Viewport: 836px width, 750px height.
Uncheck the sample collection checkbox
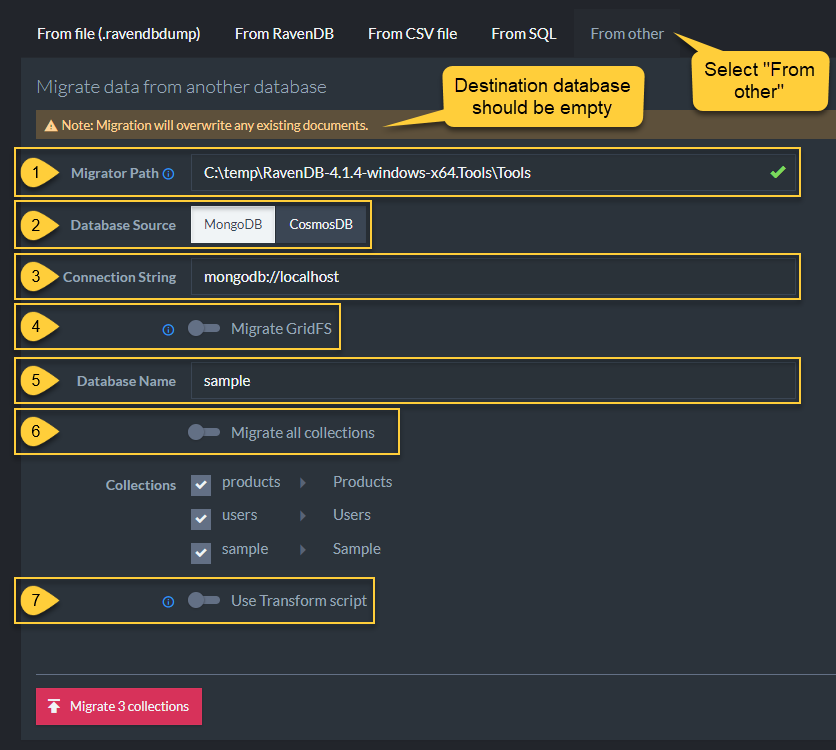click(x=201, y=553)
